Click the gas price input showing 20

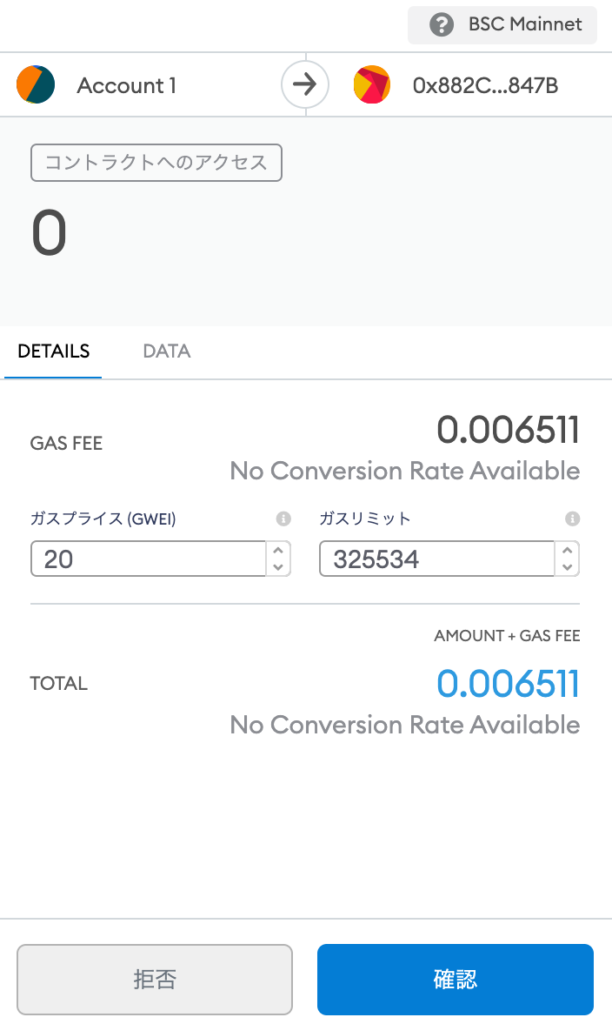coord(150,558)
